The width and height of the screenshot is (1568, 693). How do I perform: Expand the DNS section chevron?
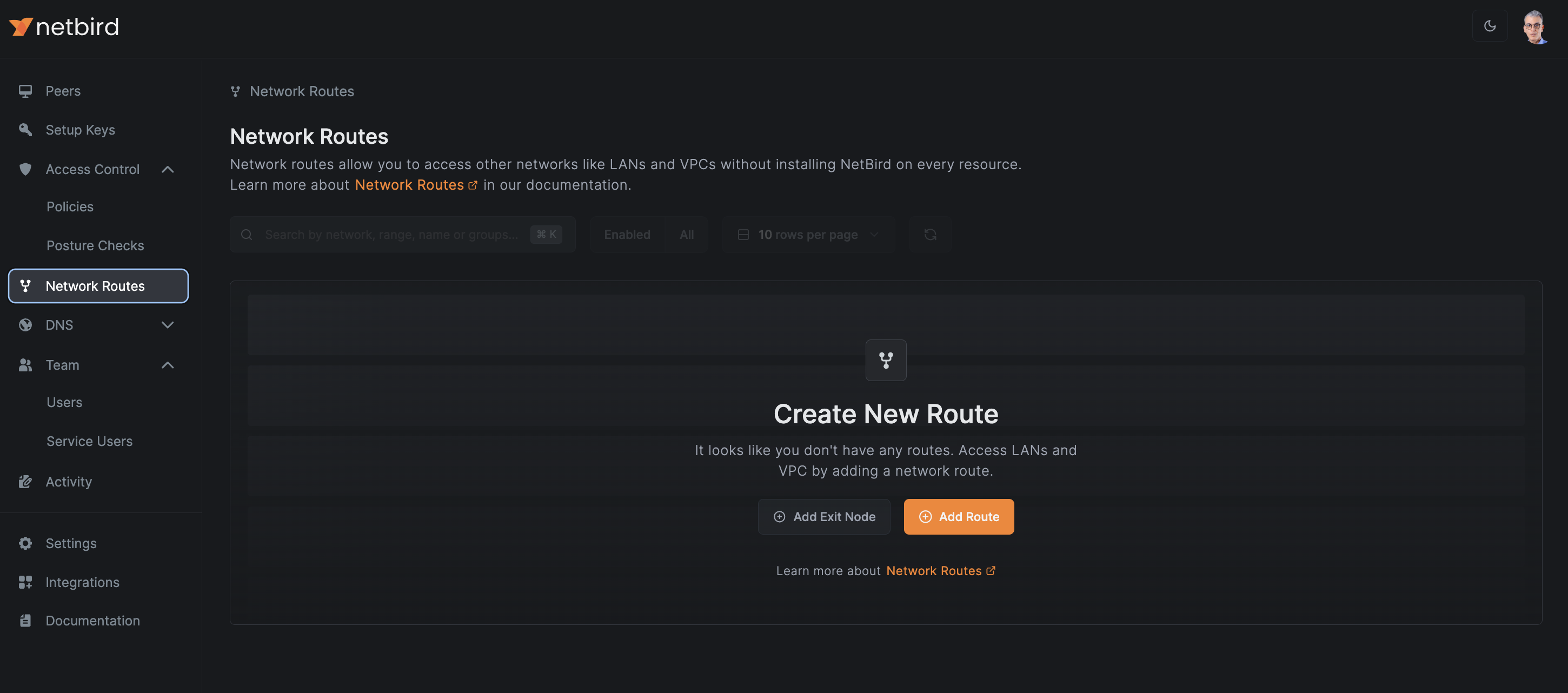pos(168,325)
